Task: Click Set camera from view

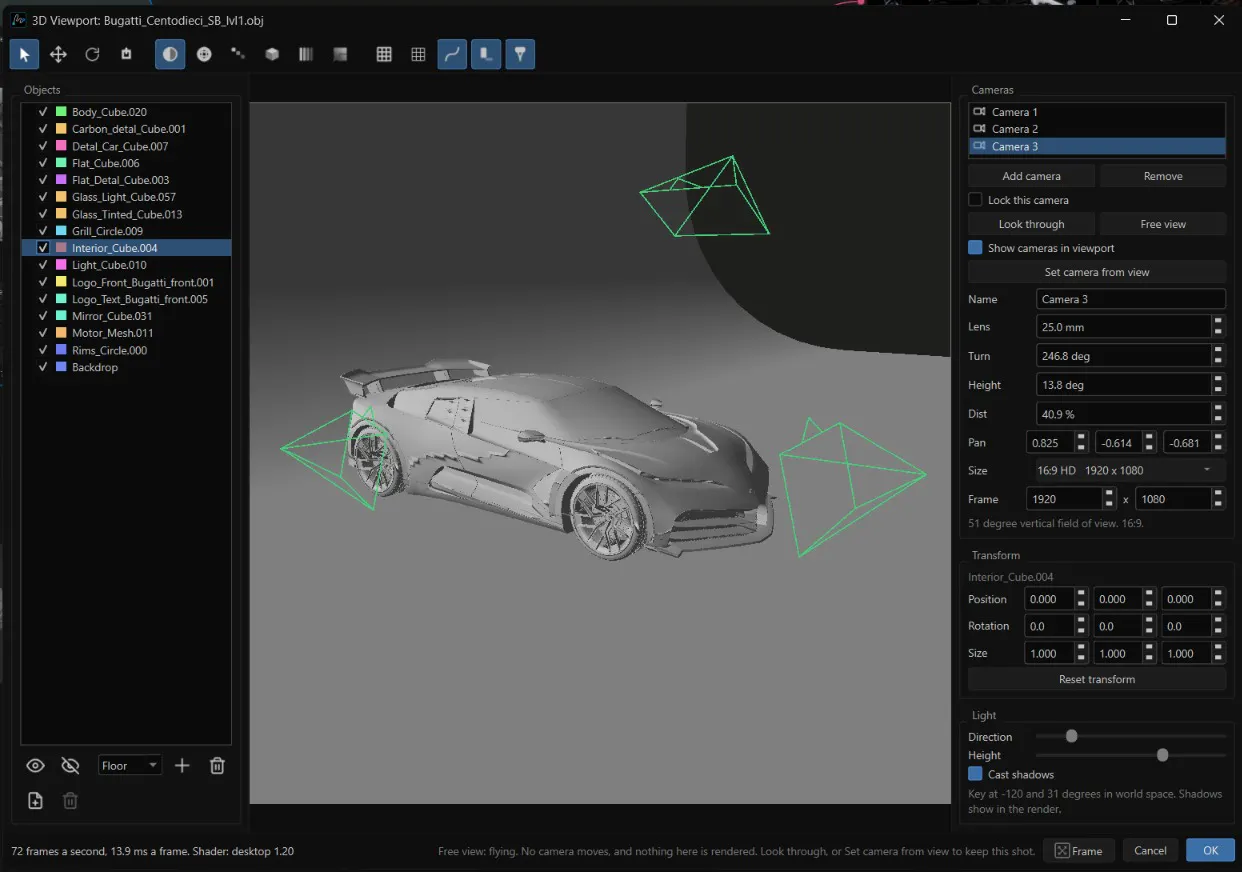Action: coord(1097,272)
